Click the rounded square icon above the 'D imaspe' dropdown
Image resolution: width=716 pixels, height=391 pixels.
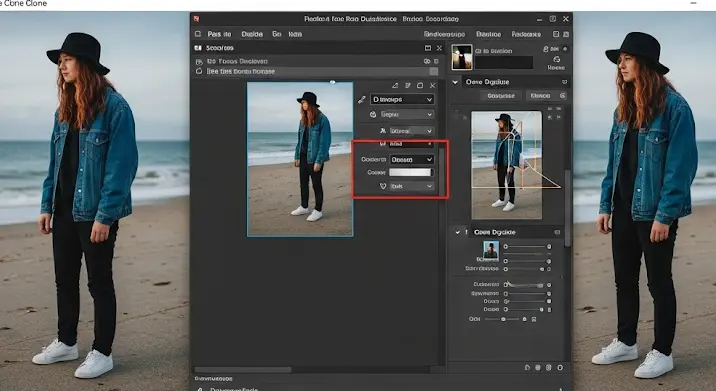[420, 85]
